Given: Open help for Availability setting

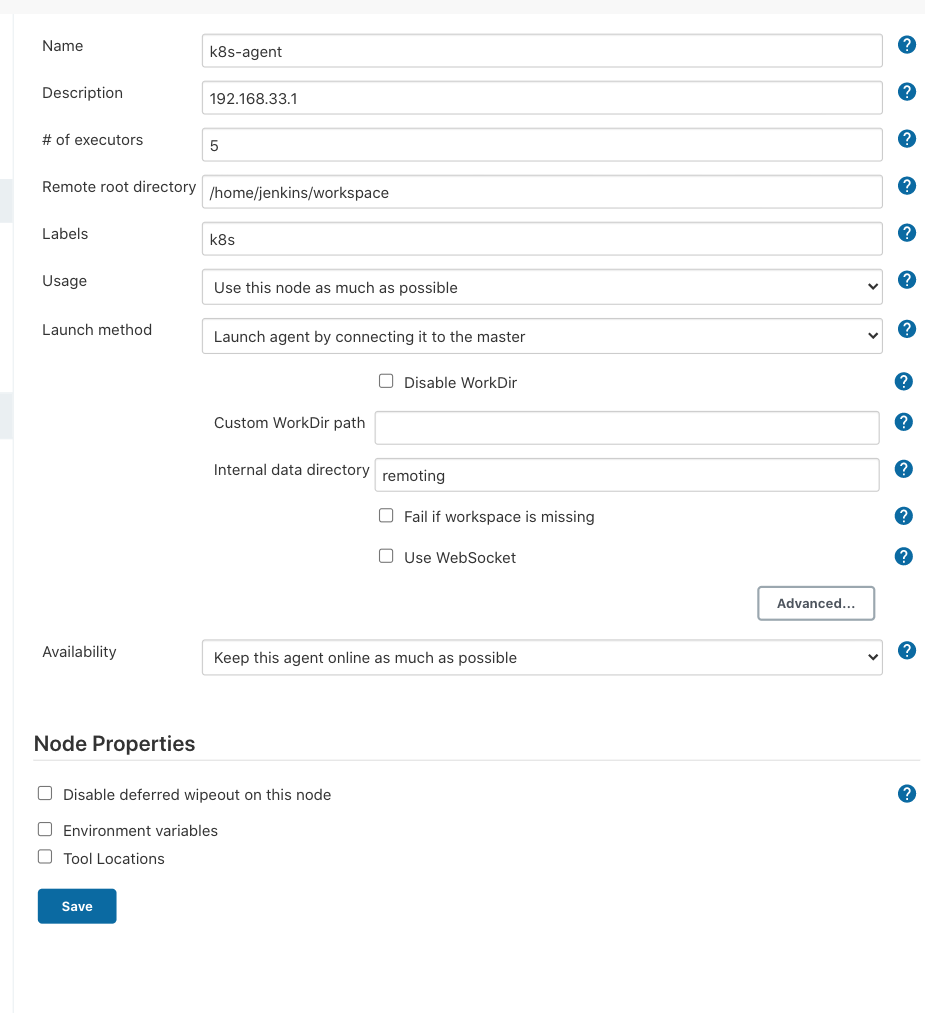Looking at the screenshot, I should (907, 651).
